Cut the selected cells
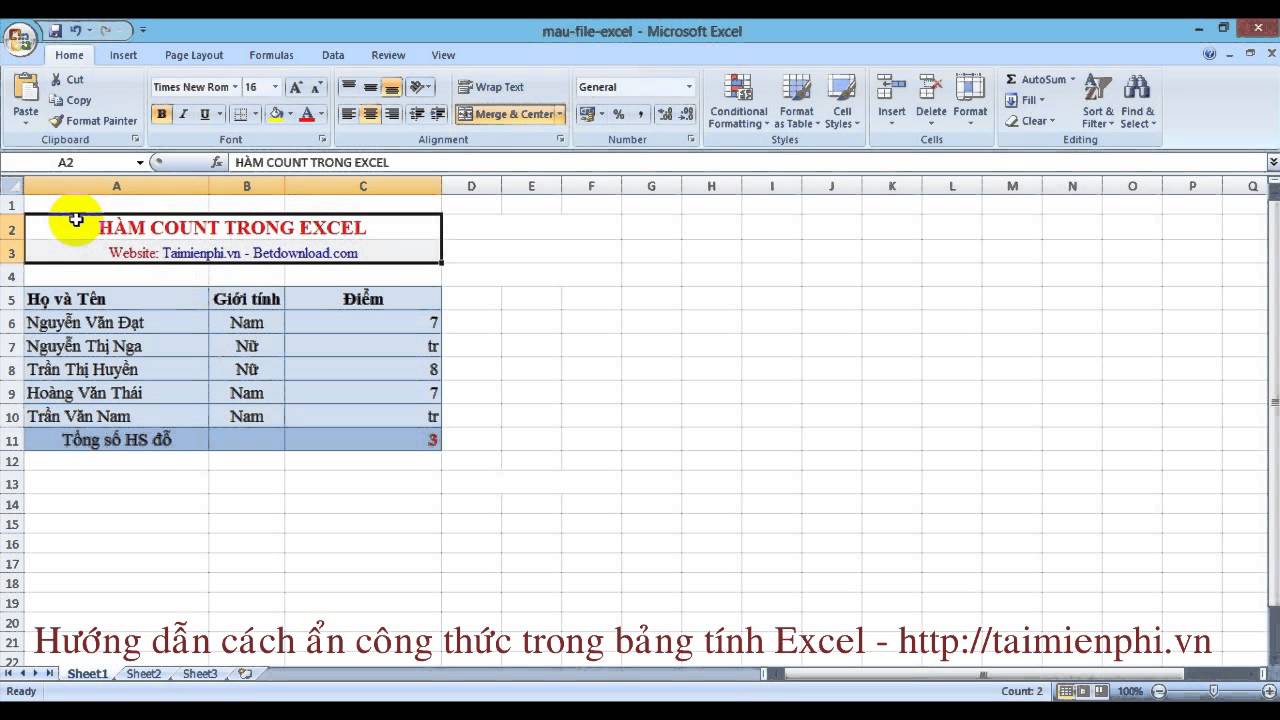Screen dimensions: 1280x720 pos(68,79)
